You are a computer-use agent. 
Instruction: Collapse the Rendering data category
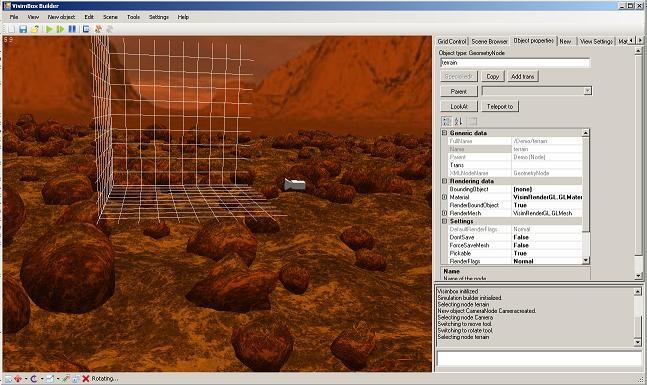click(x=445, y=181)
